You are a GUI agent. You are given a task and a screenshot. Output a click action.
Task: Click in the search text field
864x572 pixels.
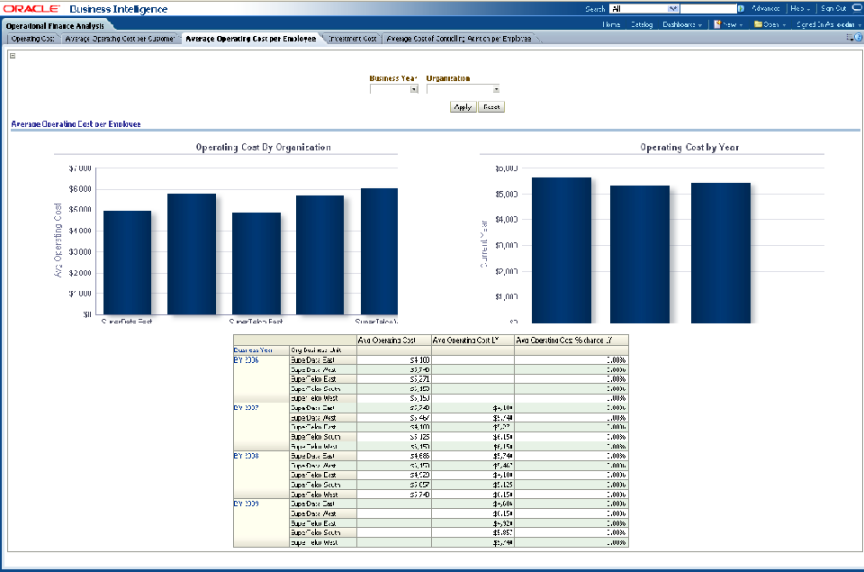click(x=709, y=9)
